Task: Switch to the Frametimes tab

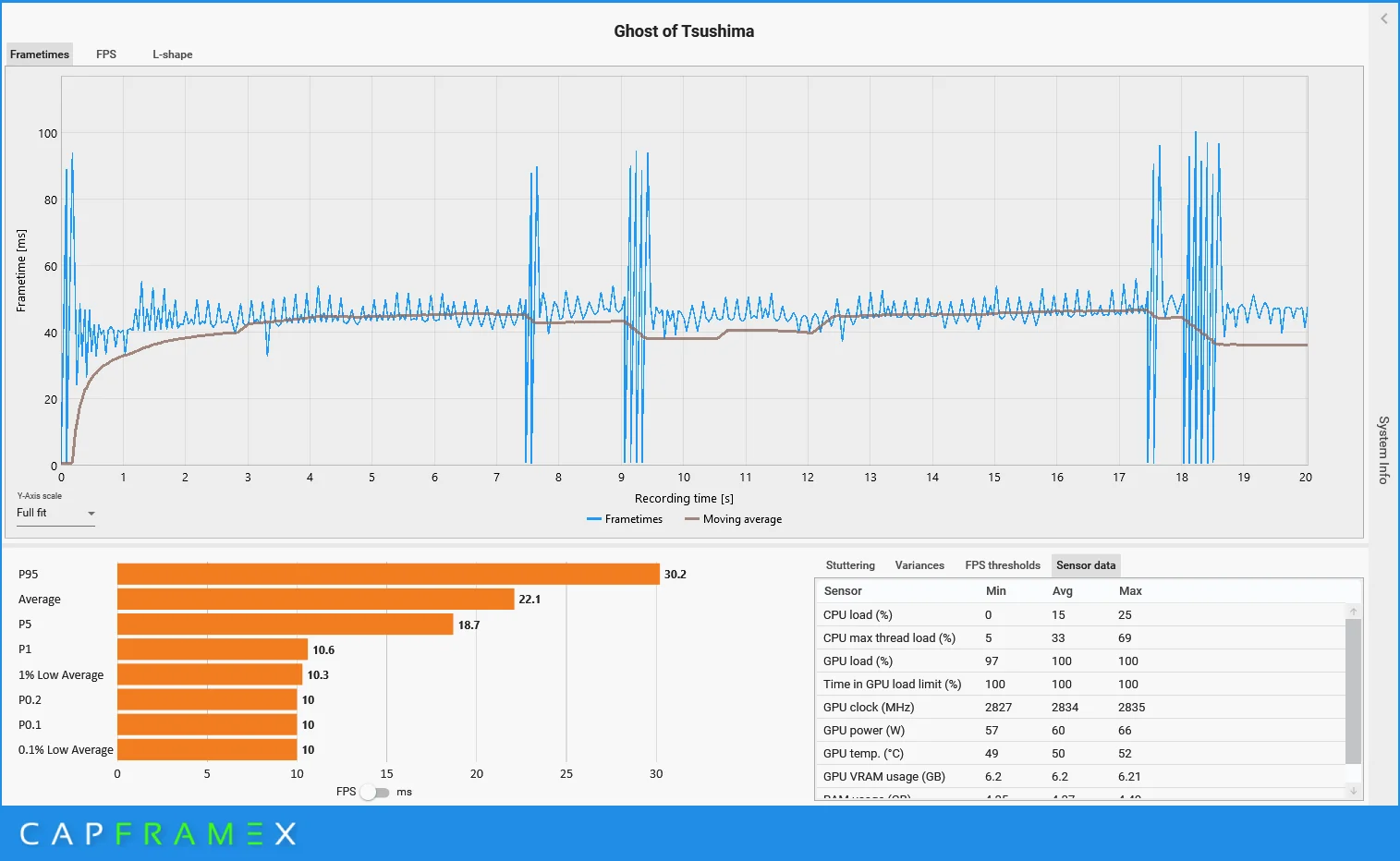Action: pos(40,55)
